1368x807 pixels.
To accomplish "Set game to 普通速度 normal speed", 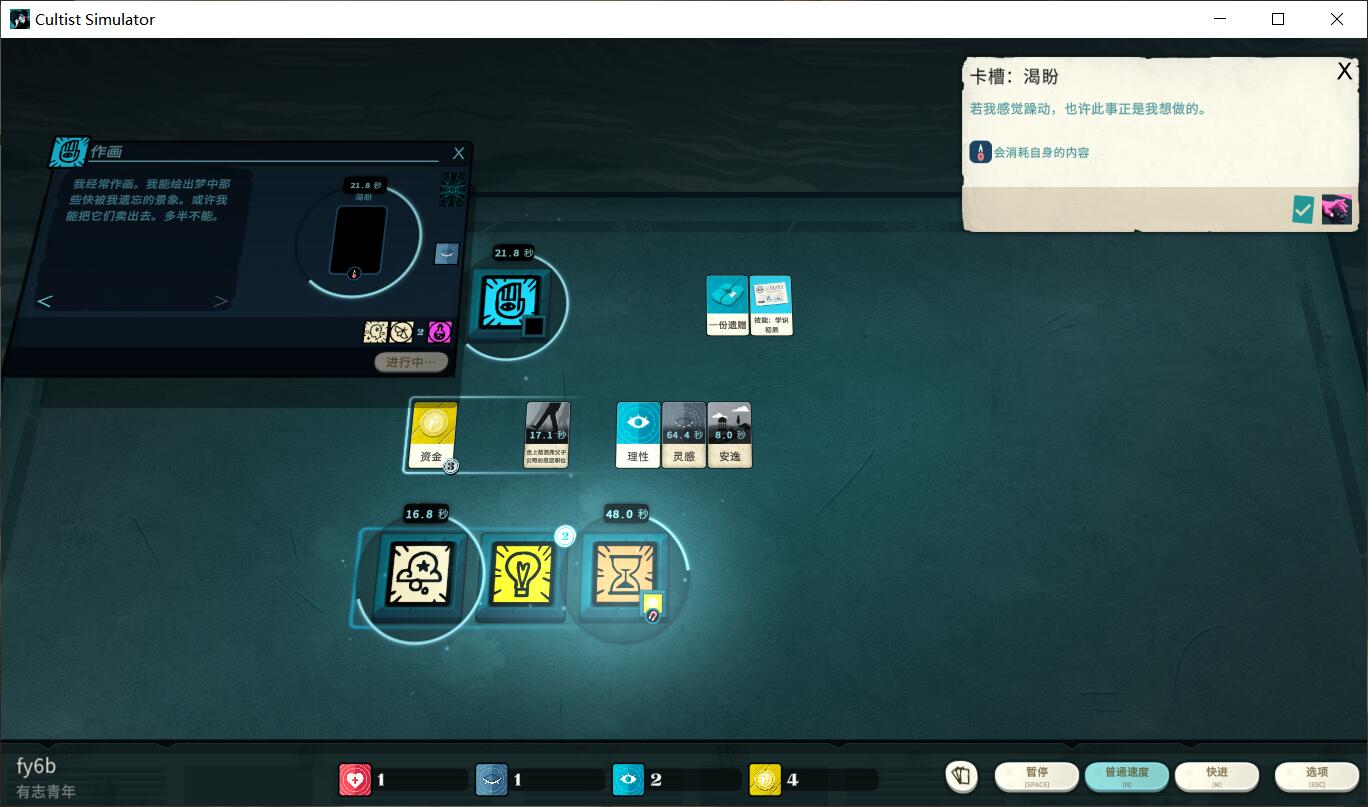I will 1126,777.
